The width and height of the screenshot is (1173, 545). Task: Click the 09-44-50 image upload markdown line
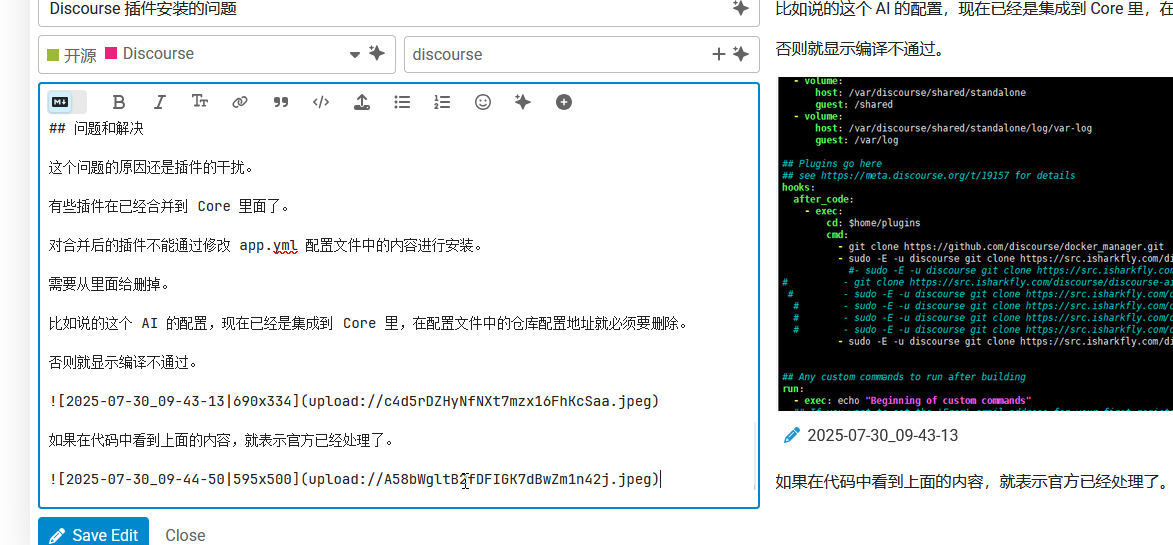[355, 479]
